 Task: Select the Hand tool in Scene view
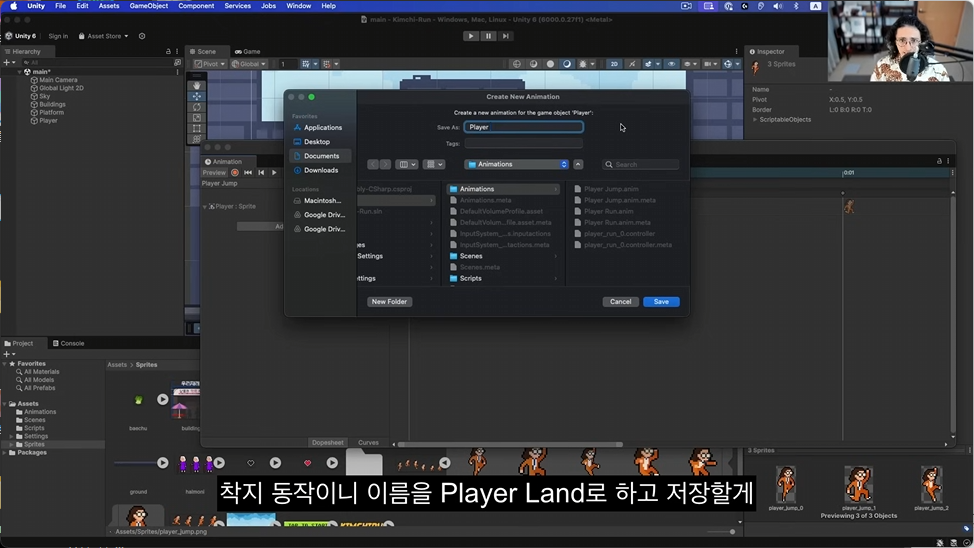tap(197, 85)
